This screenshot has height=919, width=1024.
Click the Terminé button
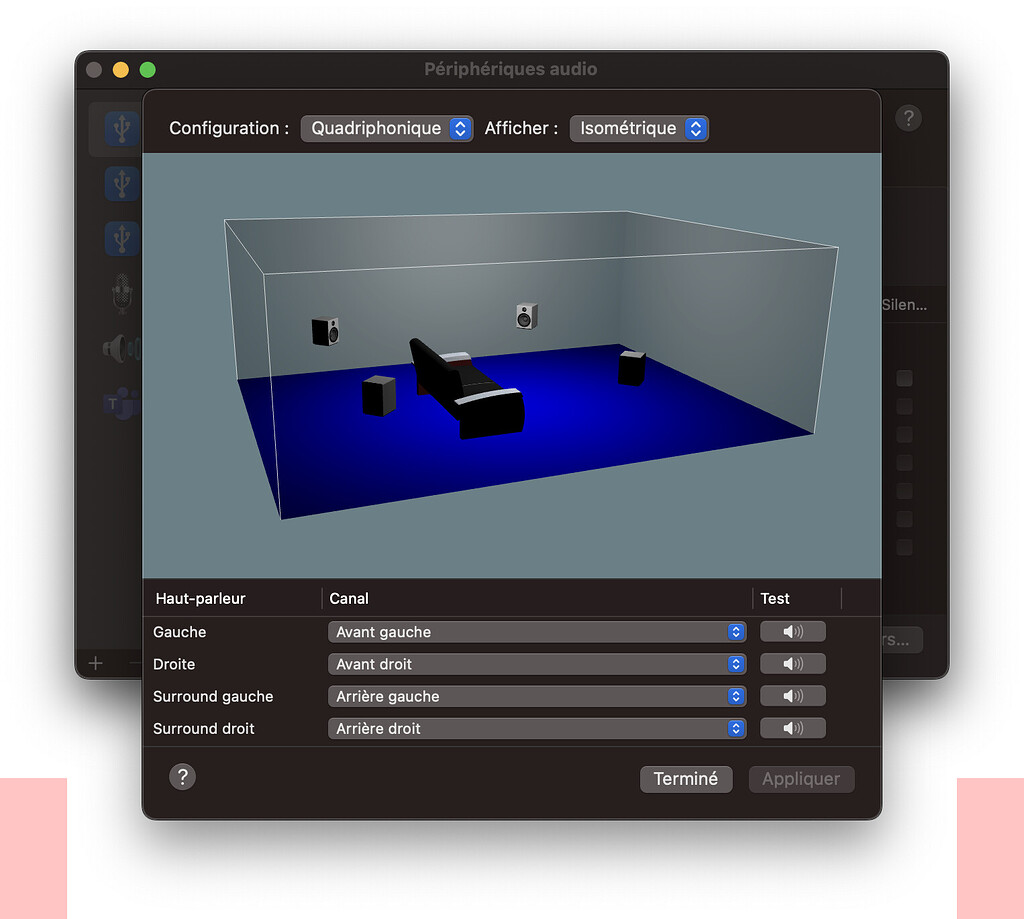(x=686, y=778)
